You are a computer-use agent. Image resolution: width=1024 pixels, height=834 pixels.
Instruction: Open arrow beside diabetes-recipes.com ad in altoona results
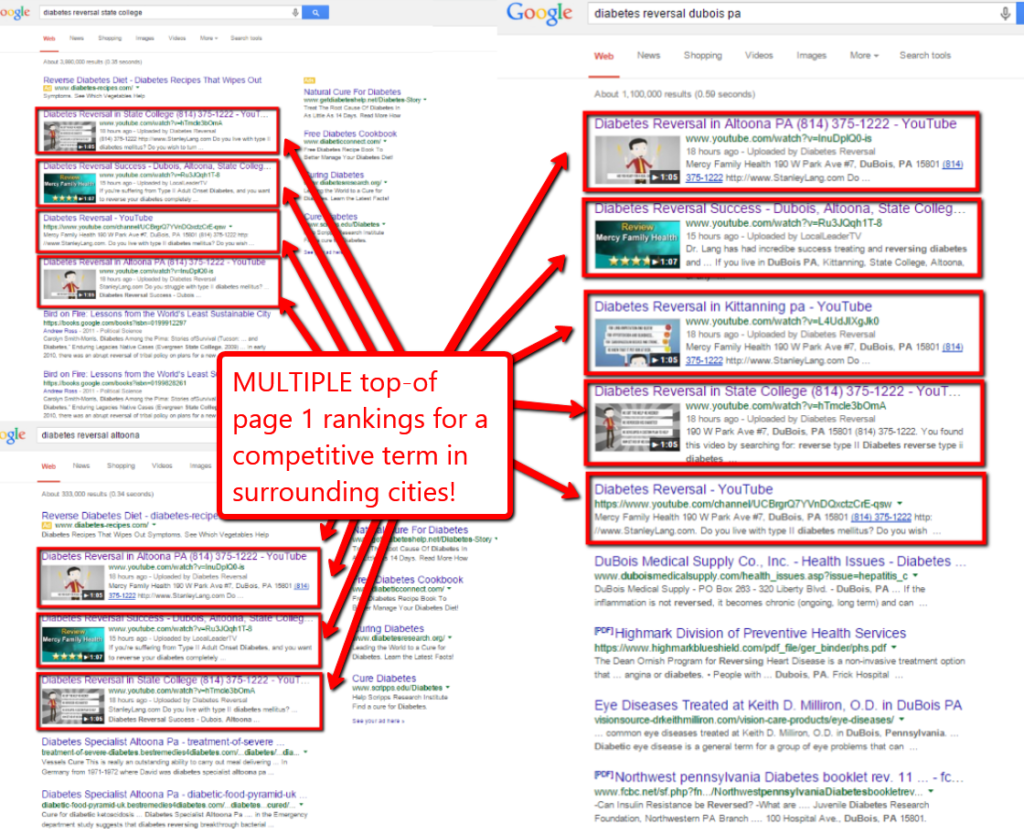tap(153, 524)
